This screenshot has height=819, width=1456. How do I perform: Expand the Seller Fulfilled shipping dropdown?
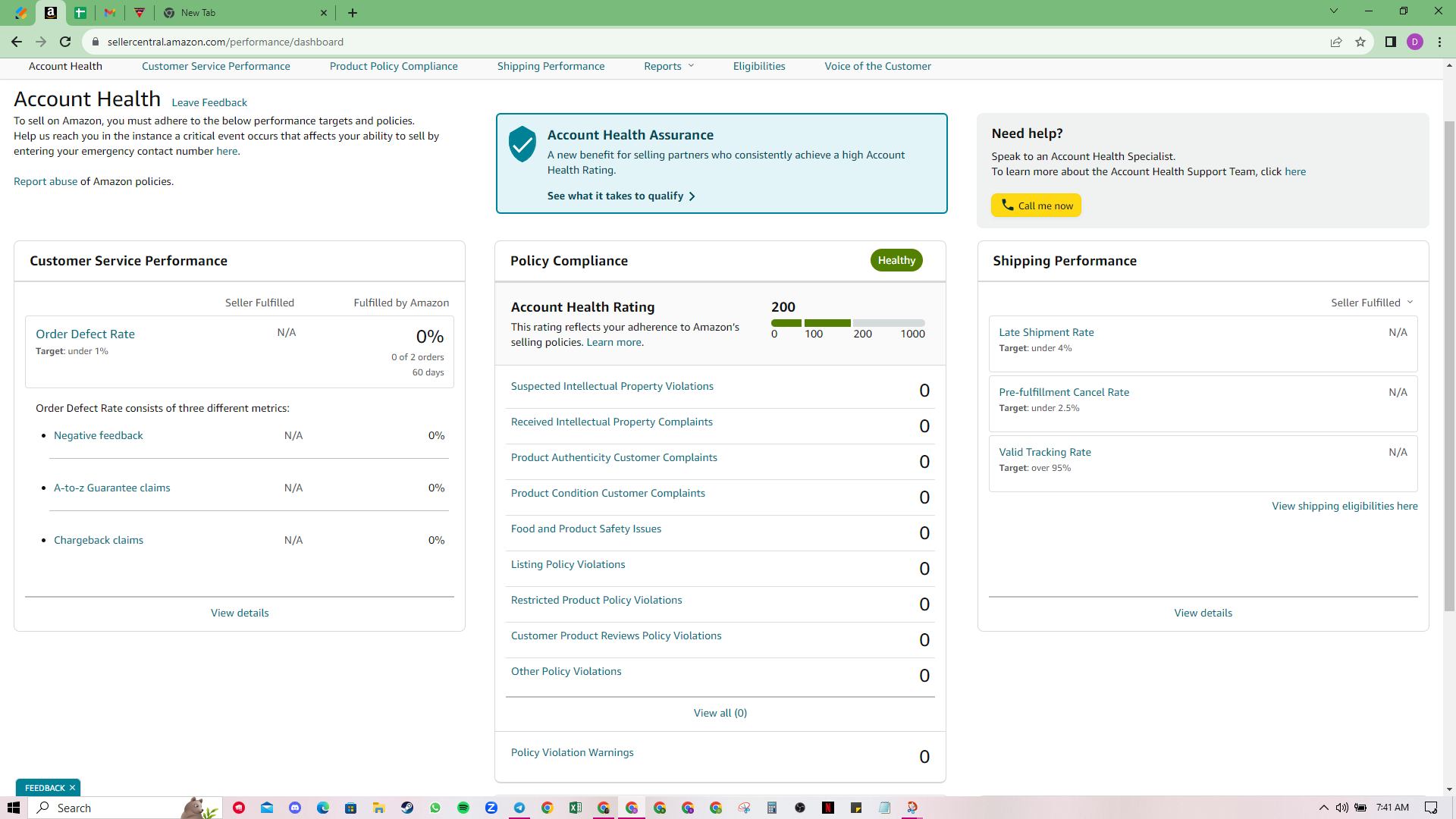click(x=1372, y=303)
